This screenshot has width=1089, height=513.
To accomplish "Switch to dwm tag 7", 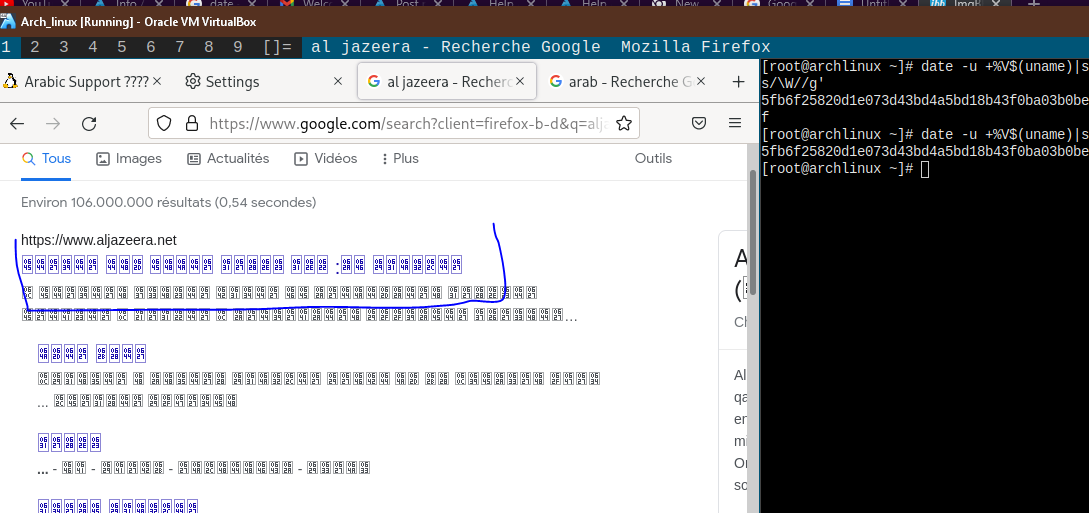I will [180, 47].
